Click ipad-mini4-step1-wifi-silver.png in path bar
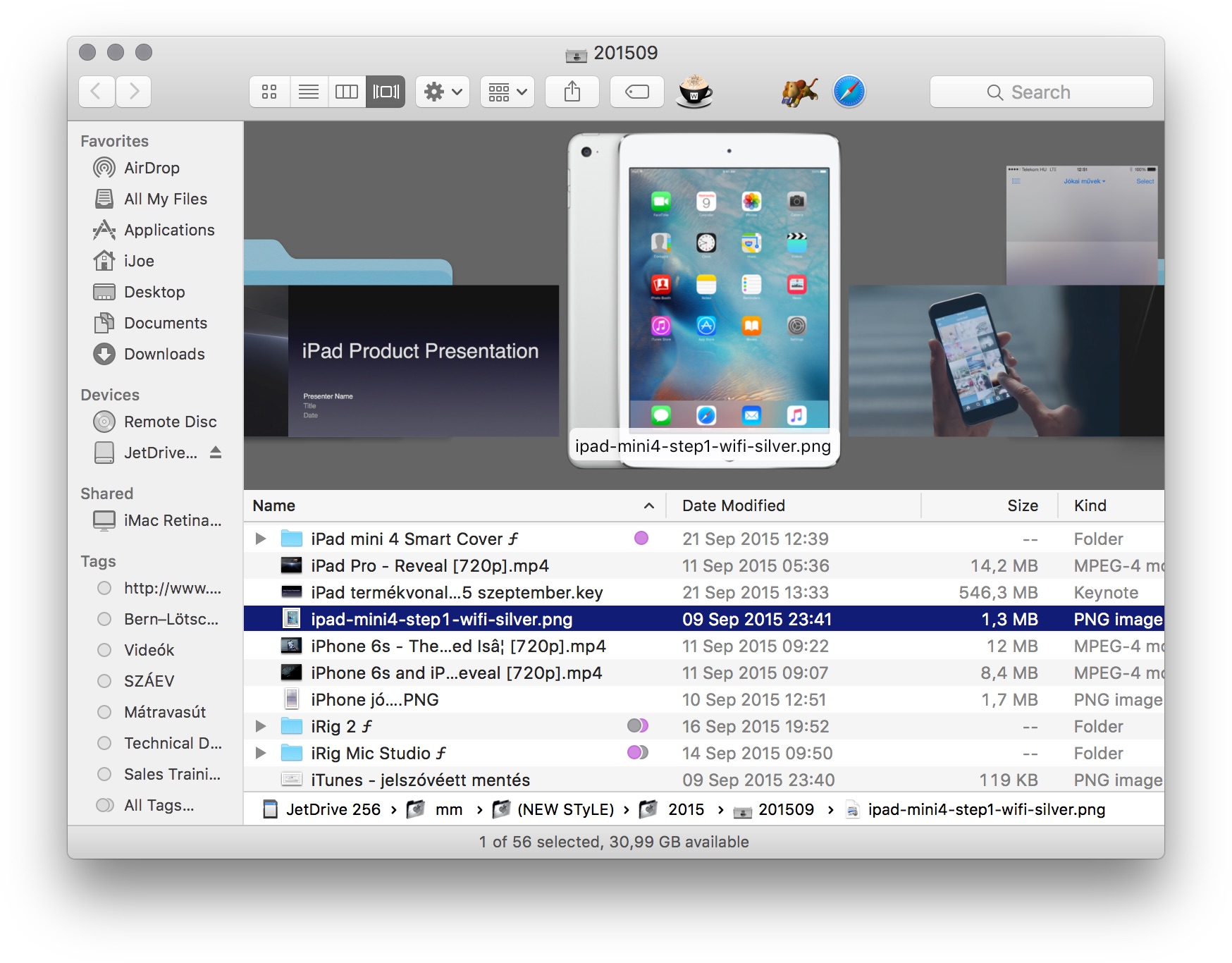 pos(975,809)
